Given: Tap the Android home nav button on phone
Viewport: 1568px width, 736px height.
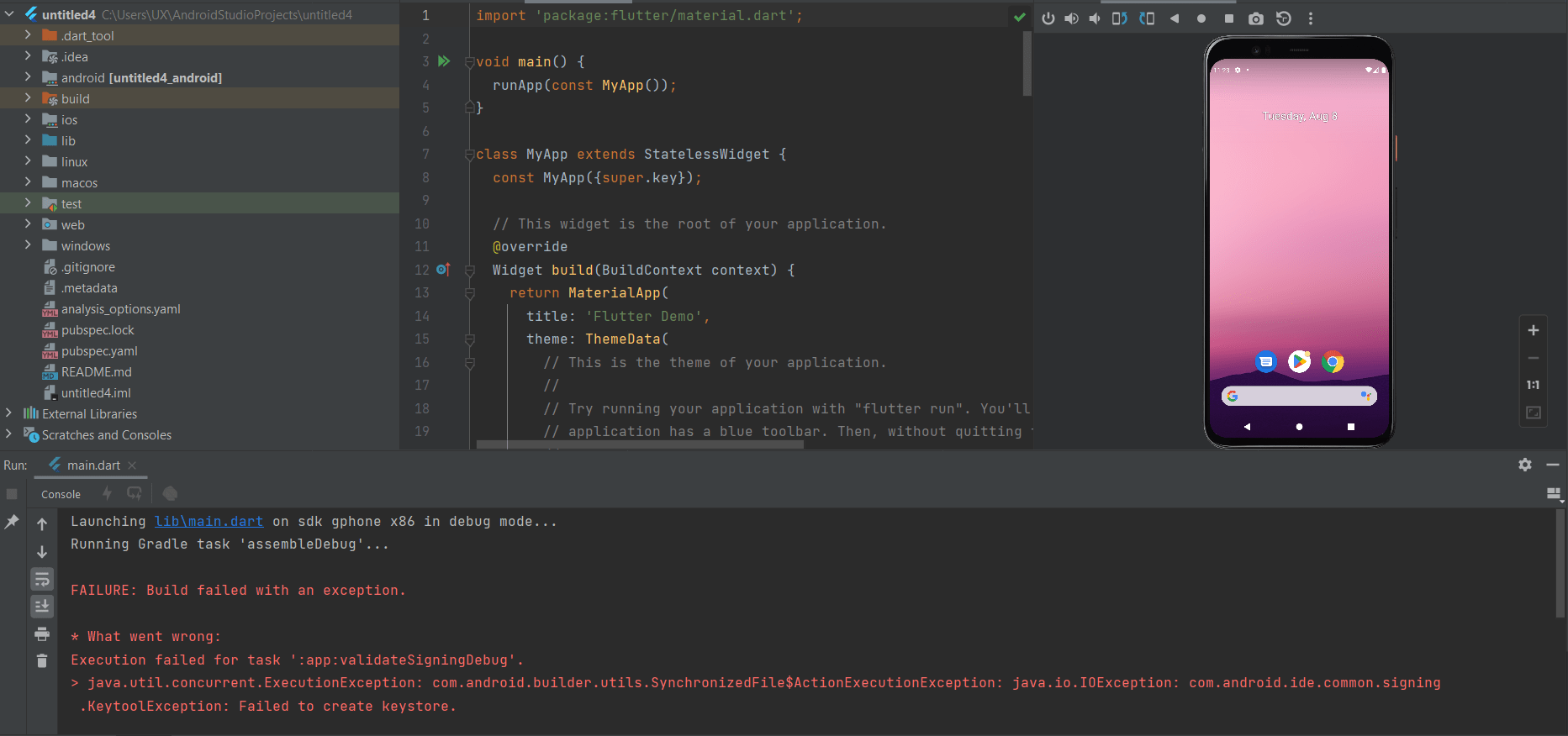Looking at the screenshot, I should (x=1299, y=427).
